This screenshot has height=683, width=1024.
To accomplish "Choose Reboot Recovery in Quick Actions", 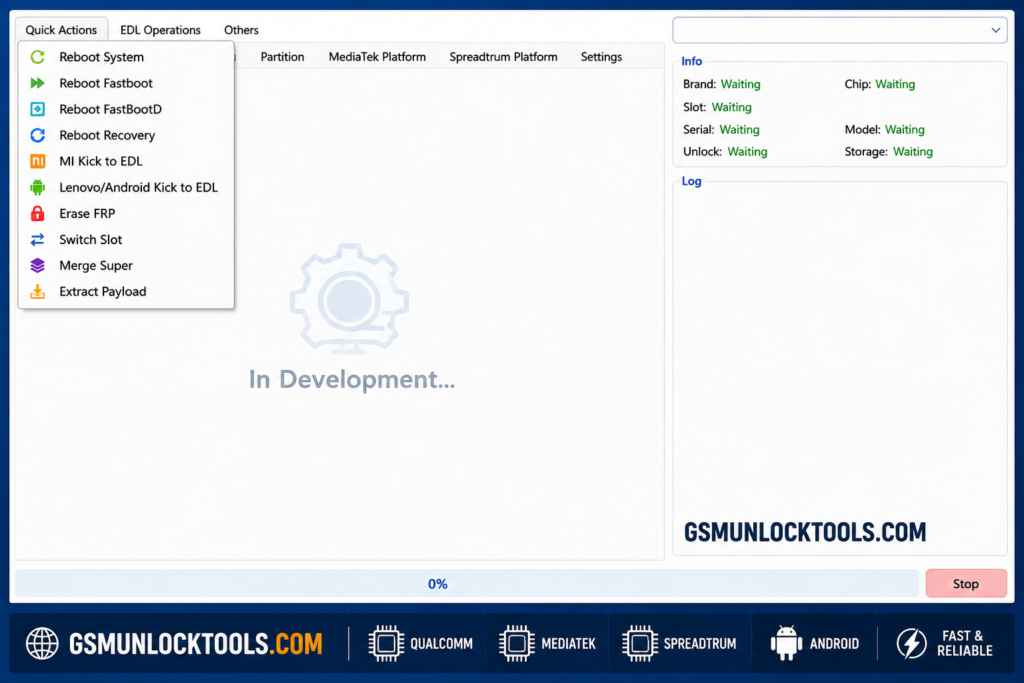I will pyautogui.click(x=126, y=135).
